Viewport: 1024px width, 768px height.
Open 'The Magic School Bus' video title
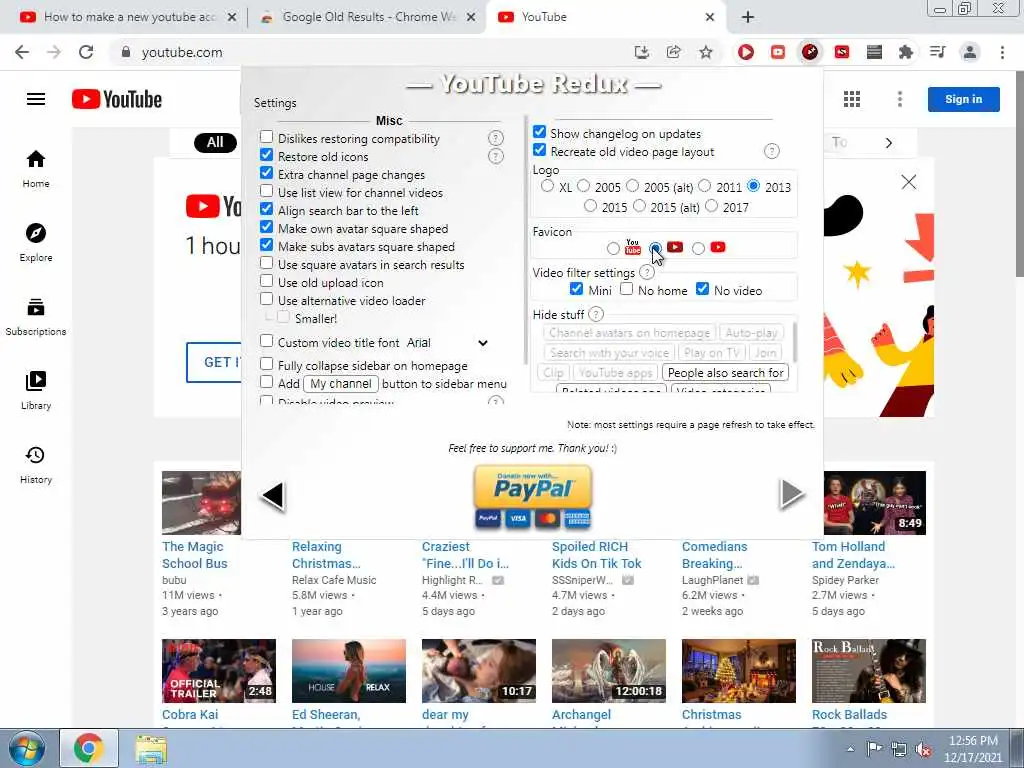pos(195,555)
